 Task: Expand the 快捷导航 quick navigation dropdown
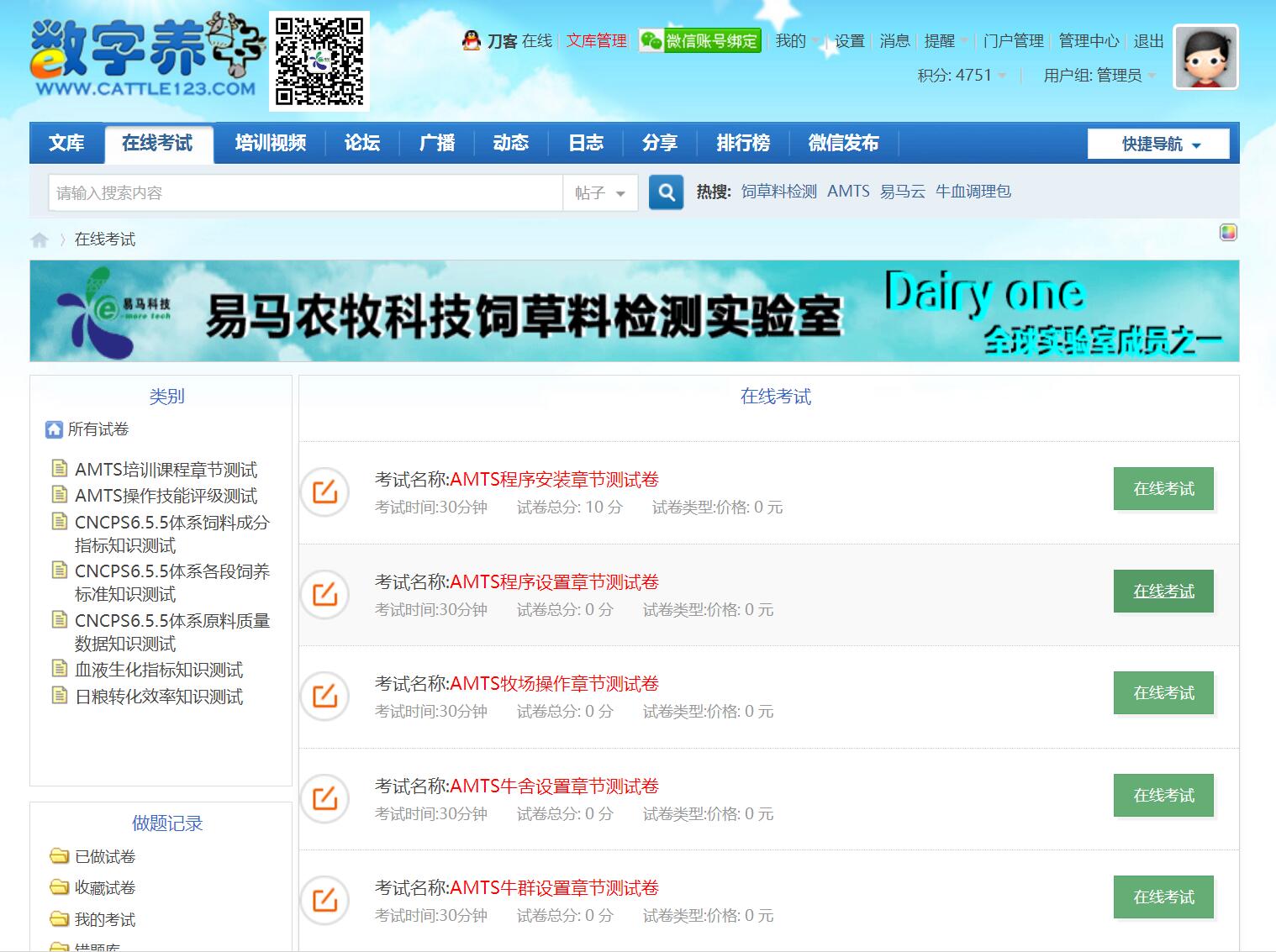pyautogui.click(x=1158, y=144)
